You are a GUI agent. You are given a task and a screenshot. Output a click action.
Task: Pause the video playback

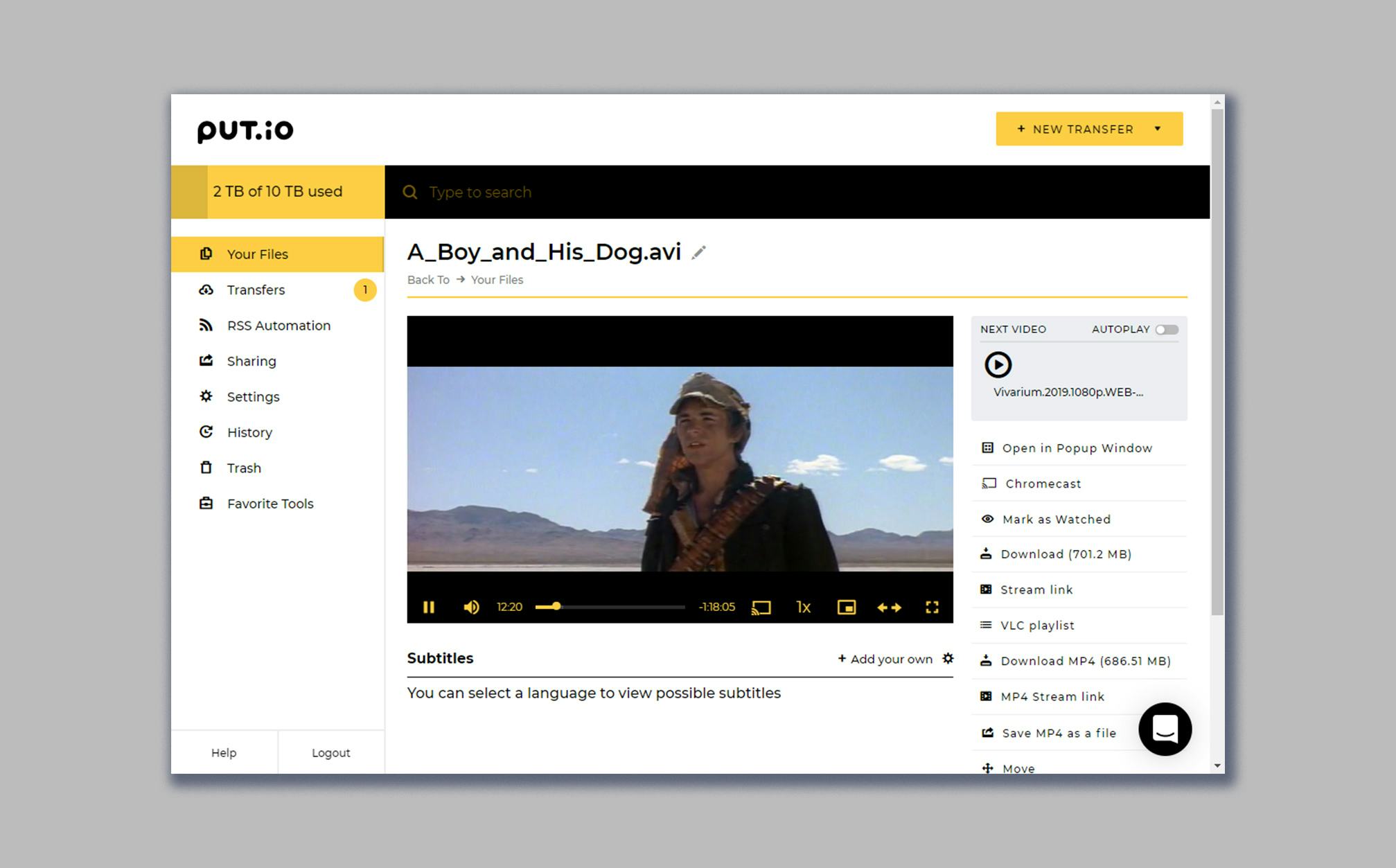click(429, 608)
